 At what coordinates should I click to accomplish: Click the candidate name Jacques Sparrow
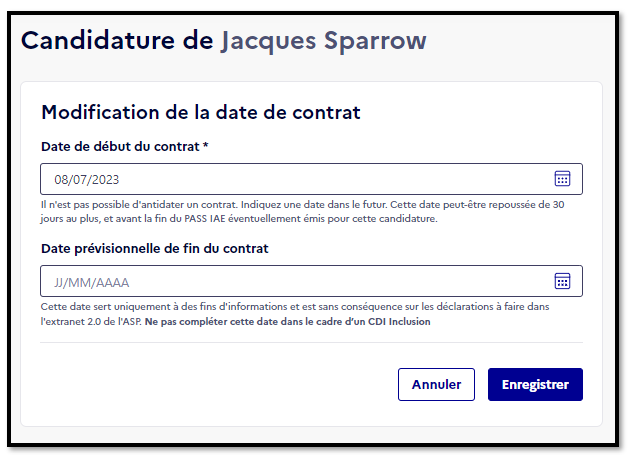(x=323, y=41)
